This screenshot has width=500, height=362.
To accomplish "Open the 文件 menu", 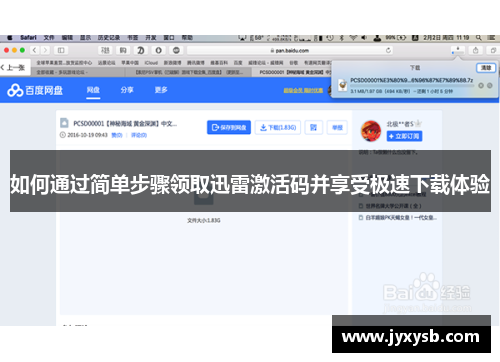I will [x=49, y=38].
